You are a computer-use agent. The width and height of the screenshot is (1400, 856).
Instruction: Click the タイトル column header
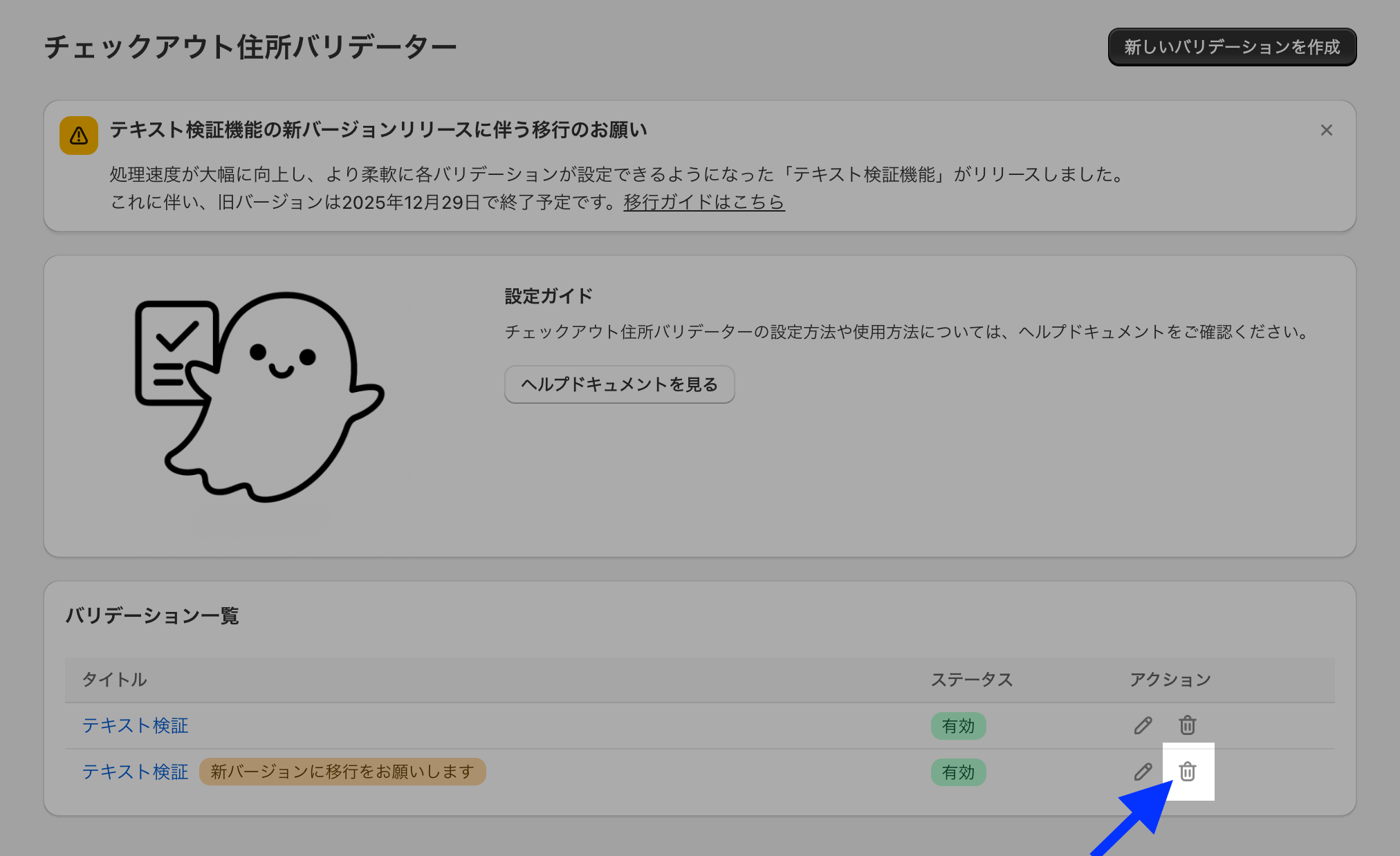(114, 680)
